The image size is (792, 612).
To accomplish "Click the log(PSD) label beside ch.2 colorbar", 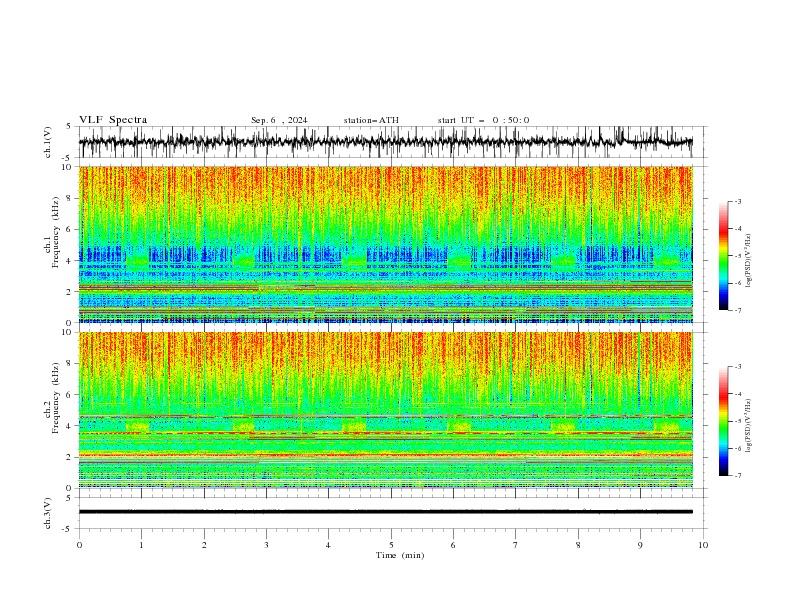I will (749, 426).
